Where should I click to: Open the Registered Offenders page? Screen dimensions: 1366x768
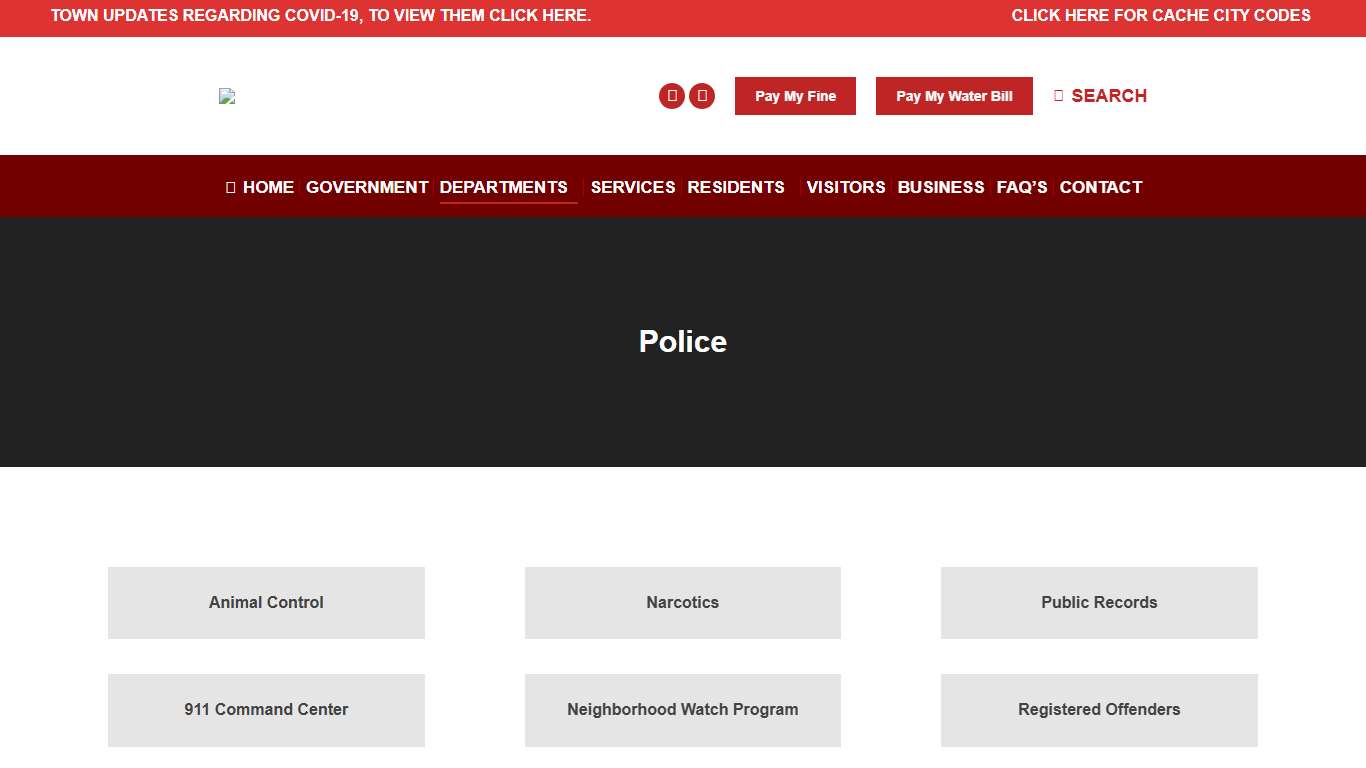[1098, 709]
